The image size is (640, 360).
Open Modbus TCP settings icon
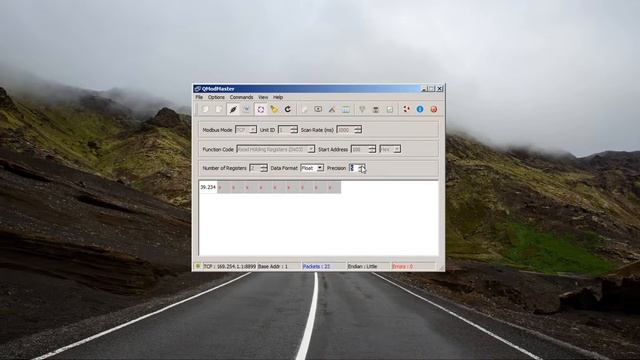[376, 109]
